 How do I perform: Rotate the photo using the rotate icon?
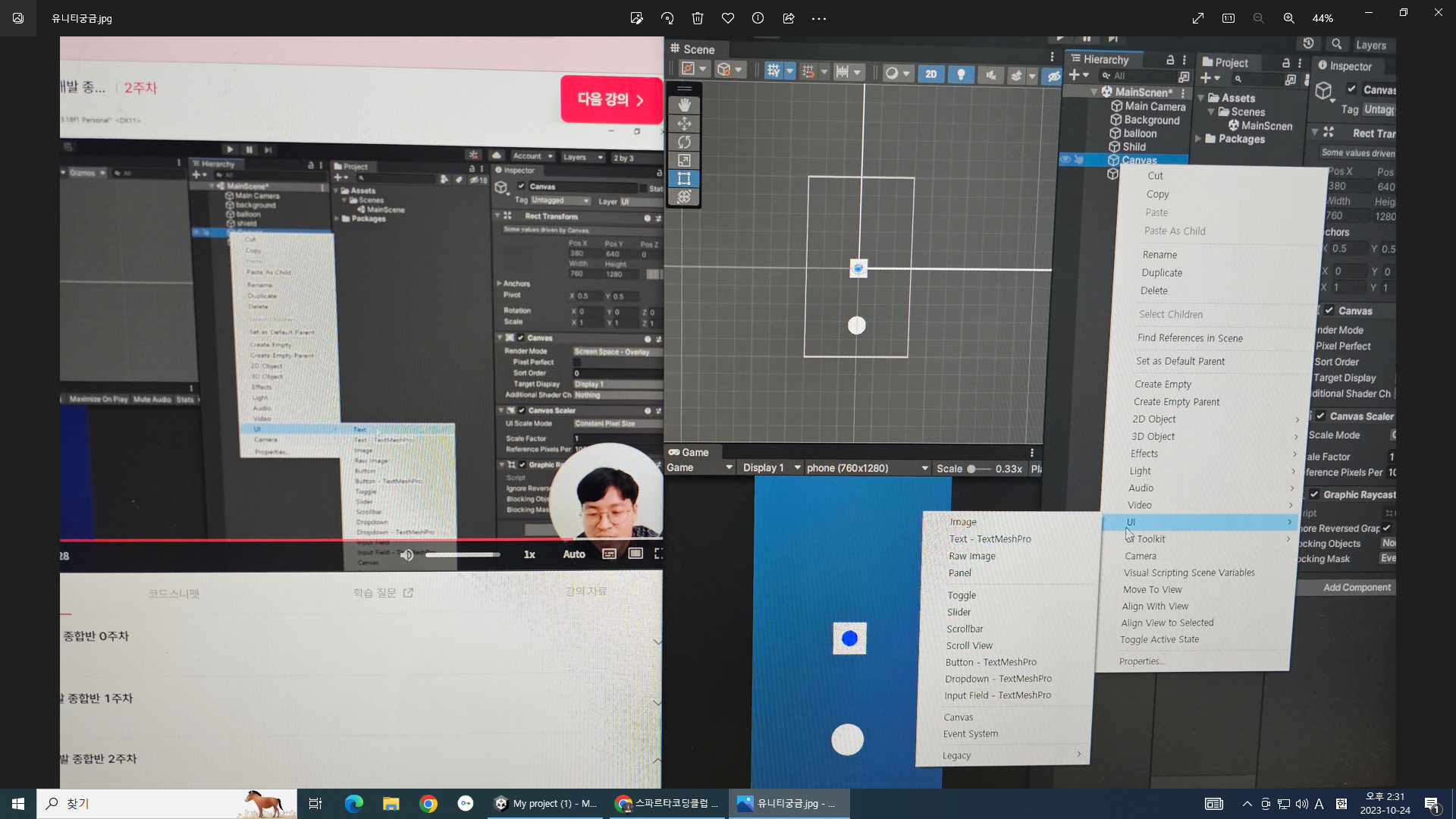pyautogui.click(x=667, y=18)
